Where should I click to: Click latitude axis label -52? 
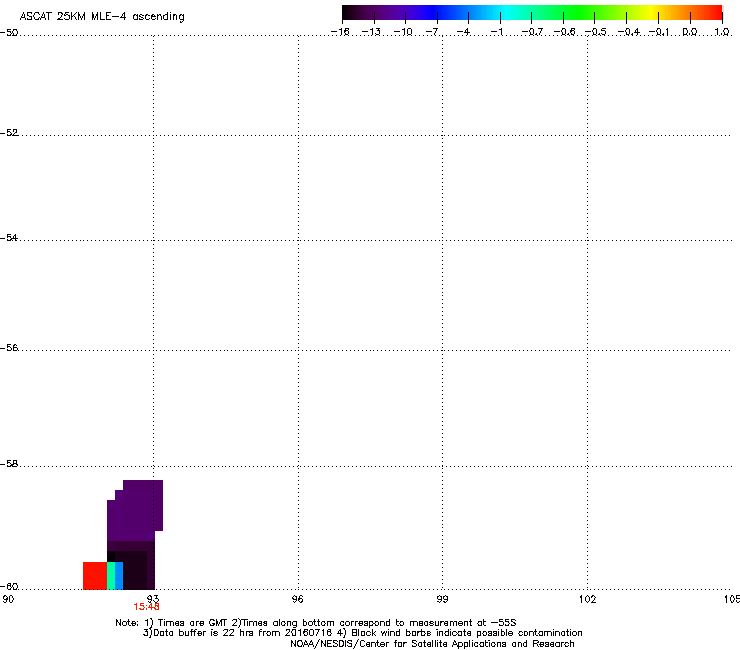click(x=9, y=133)
